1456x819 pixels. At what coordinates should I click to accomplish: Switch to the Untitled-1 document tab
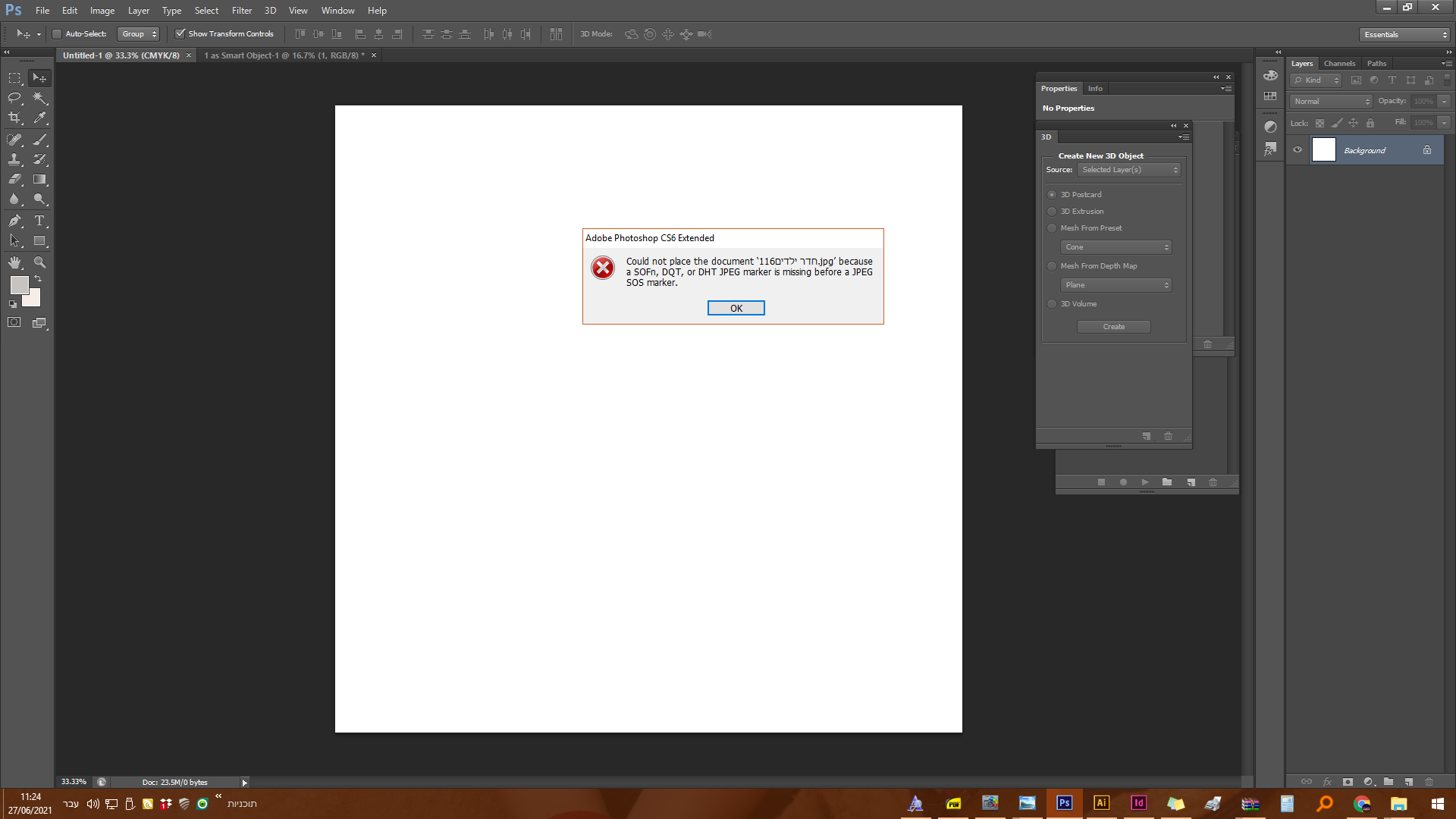click(121, 55)
